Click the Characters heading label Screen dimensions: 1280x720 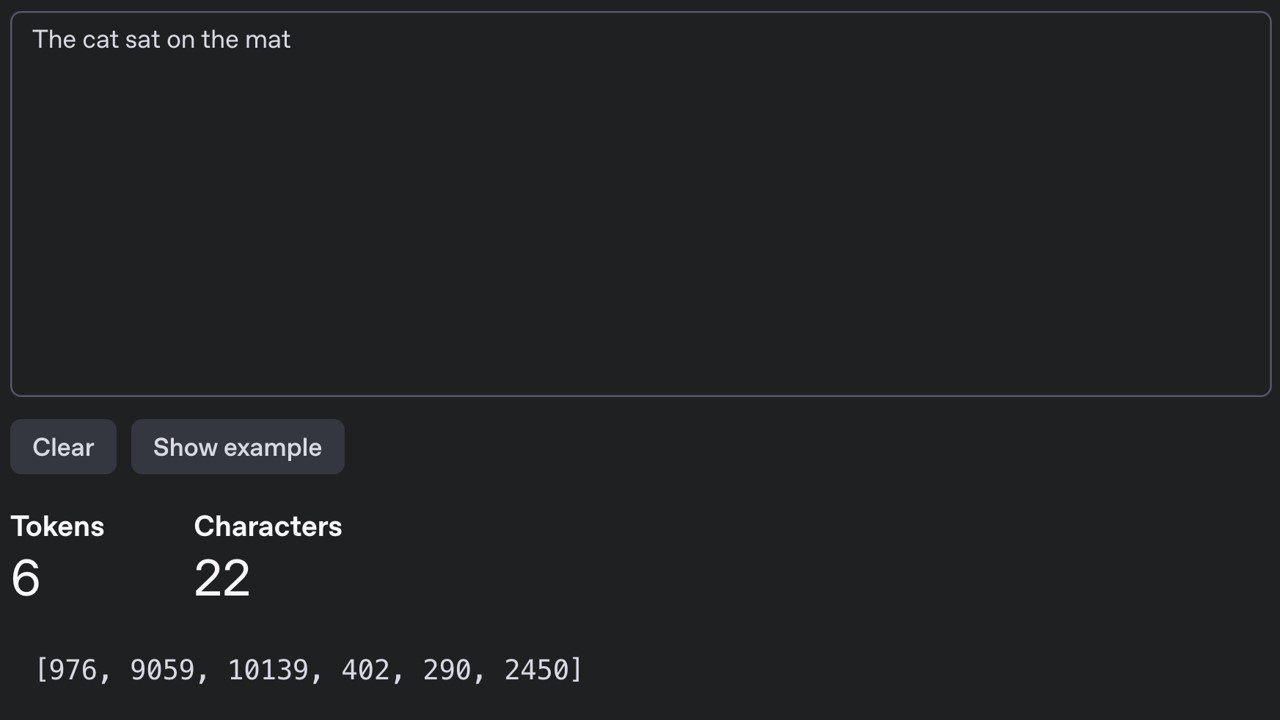click(x=267, y=526)
